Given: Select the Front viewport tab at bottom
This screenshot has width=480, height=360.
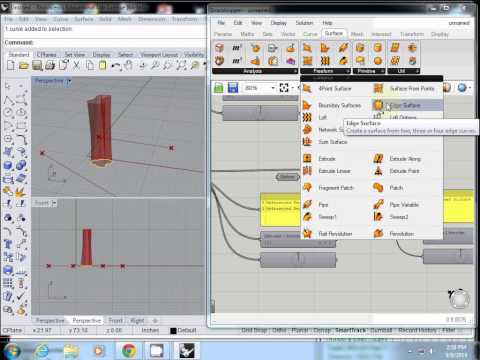Looking at the screenshot, I should (115, 321).
